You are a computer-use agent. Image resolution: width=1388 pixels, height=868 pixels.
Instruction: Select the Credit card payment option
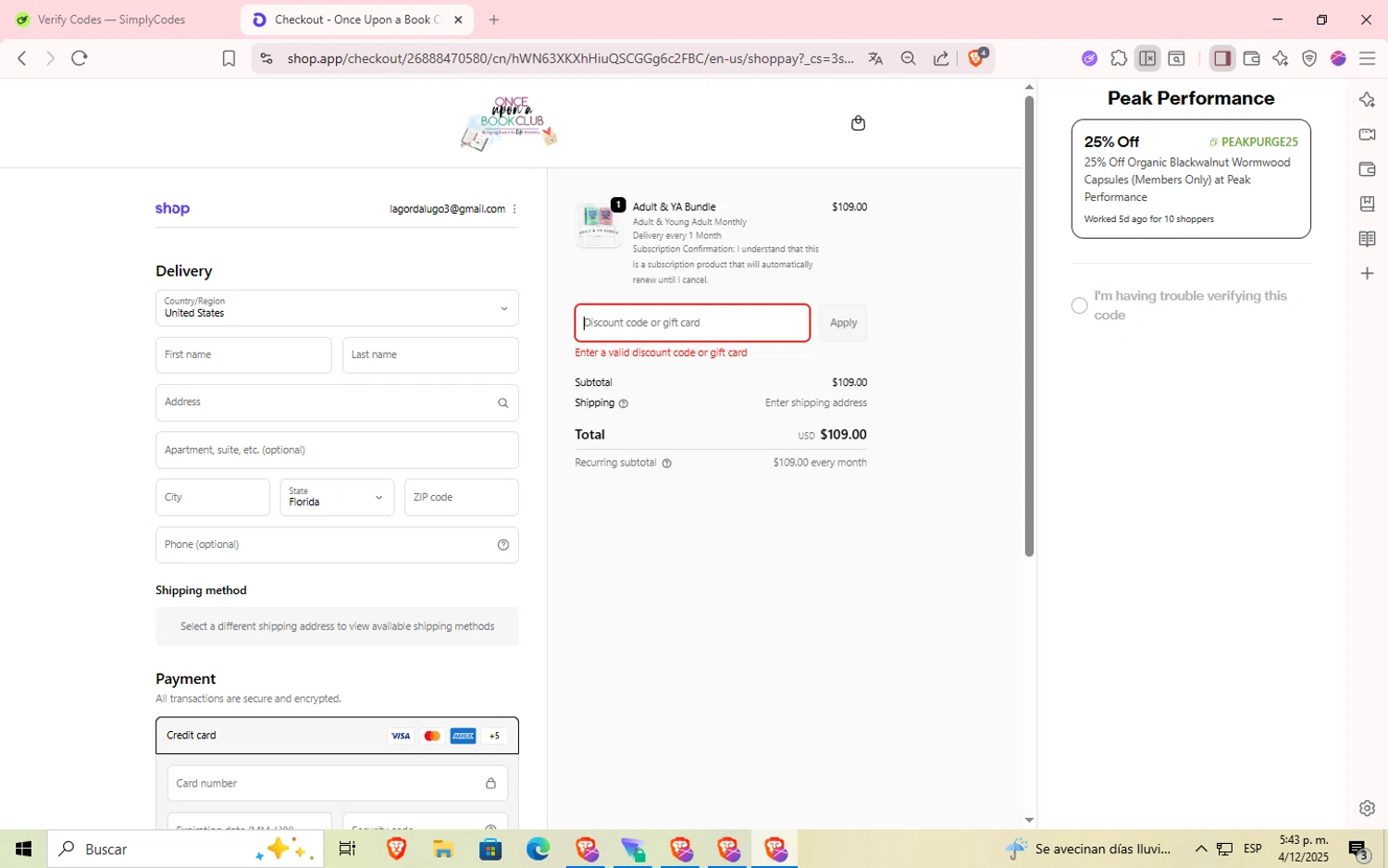coord(337,736)
